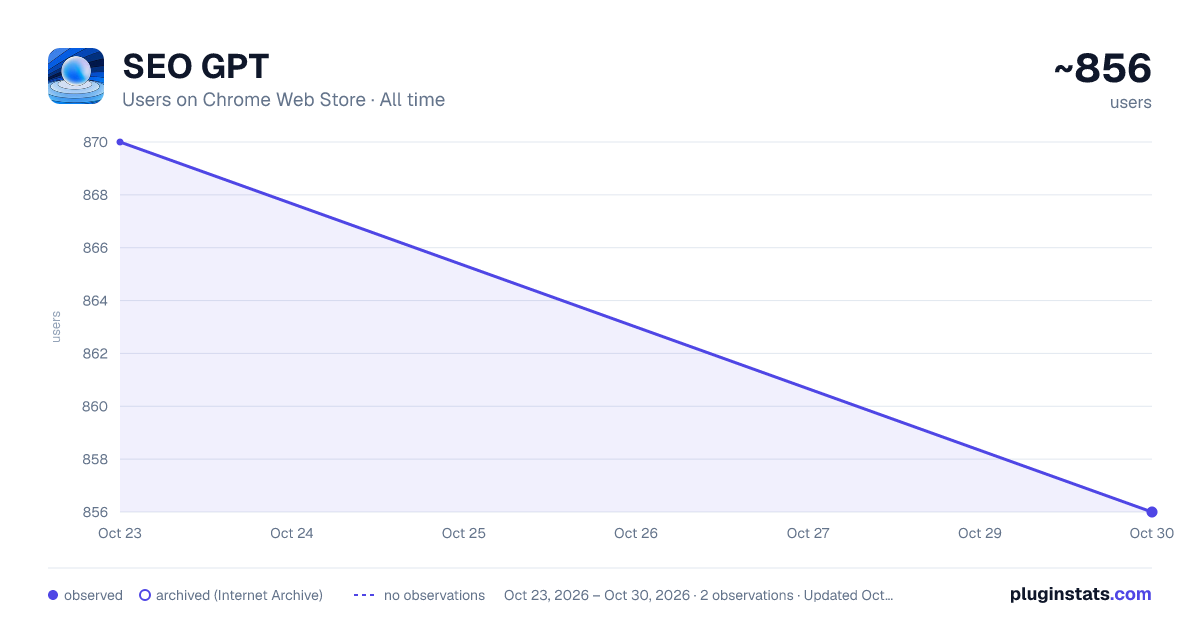
Task: Click the 856 y-axis label
Action: (95, 512)
